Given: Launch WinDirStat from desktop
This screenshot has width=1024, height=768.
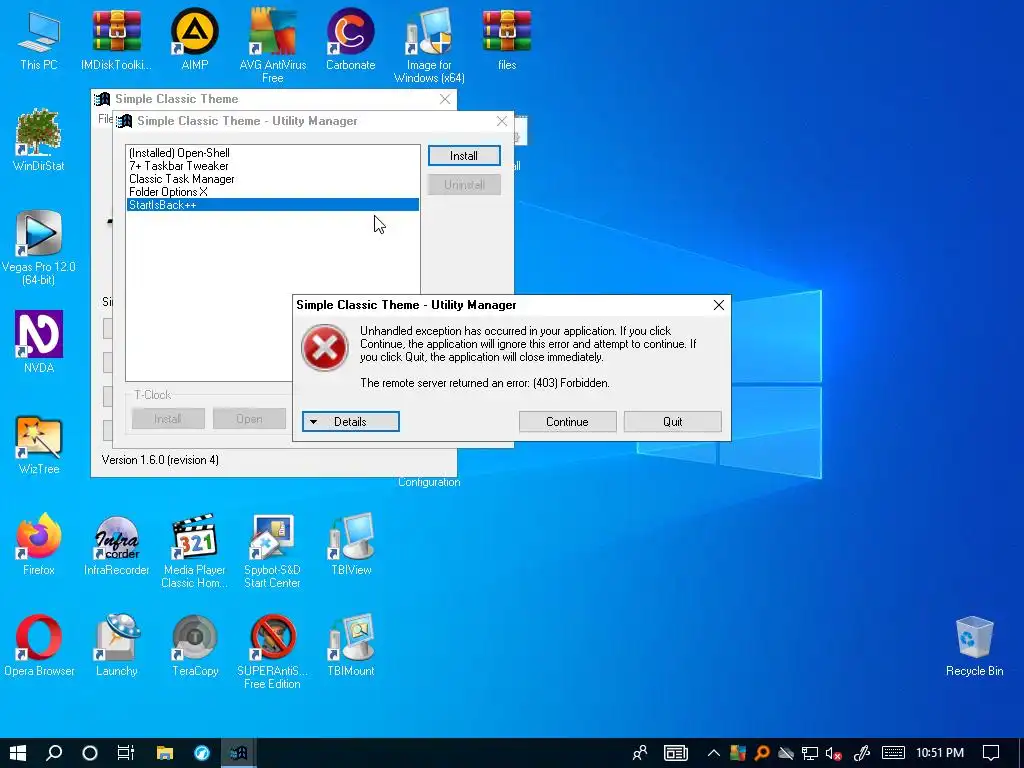Looking at the screenshot, I should (39, 140).
